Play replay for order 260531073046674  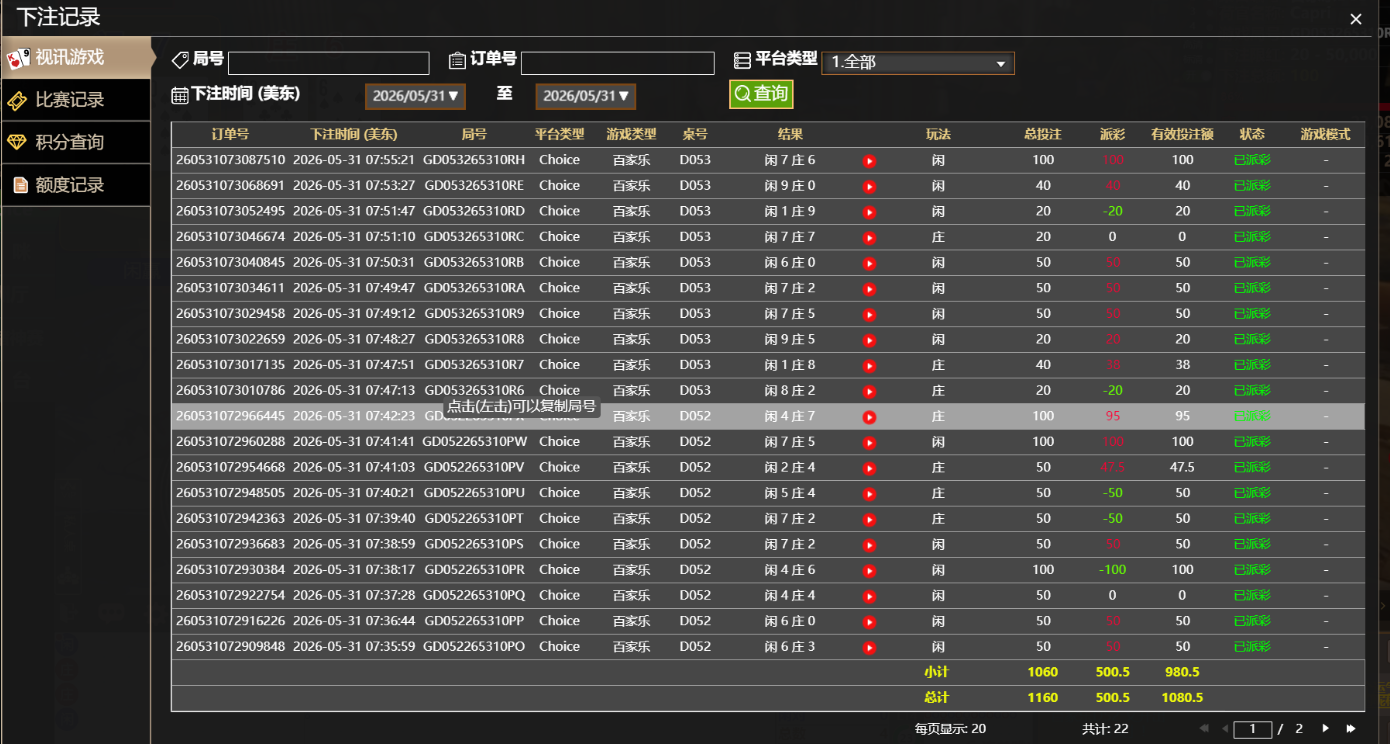pos(869,238)
